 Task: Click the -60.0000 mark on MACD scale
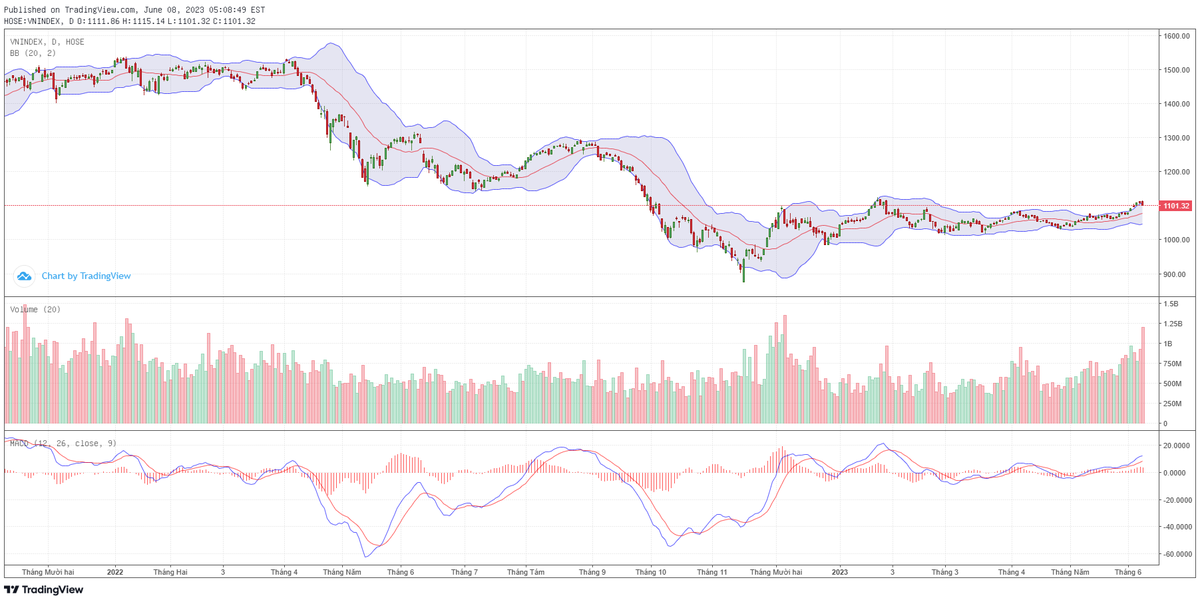(1174, 554)
